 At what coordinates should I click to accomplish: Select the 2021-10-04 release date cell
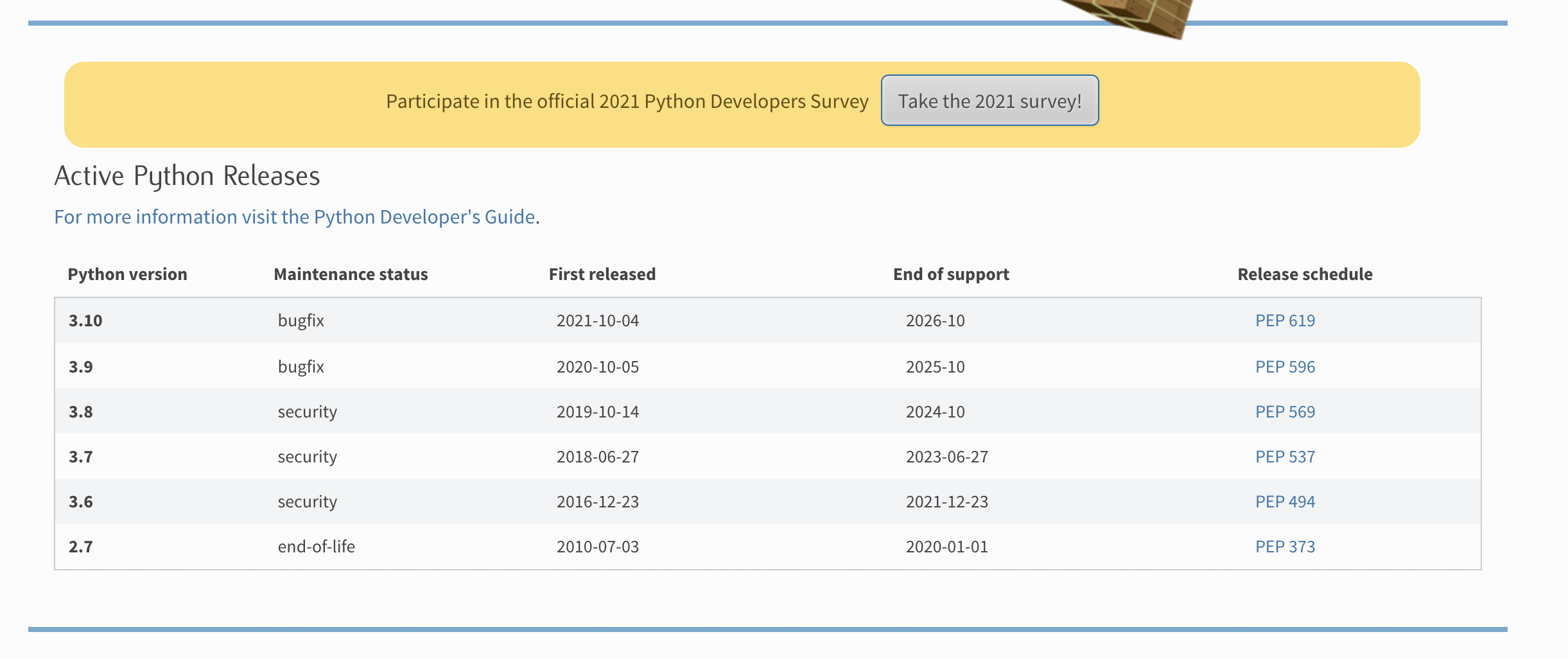click(x=597, y=321)
